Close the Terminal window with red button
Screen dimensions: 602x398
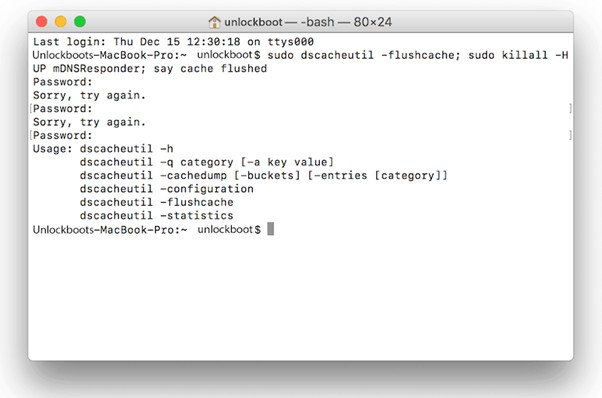click(41, 21)
